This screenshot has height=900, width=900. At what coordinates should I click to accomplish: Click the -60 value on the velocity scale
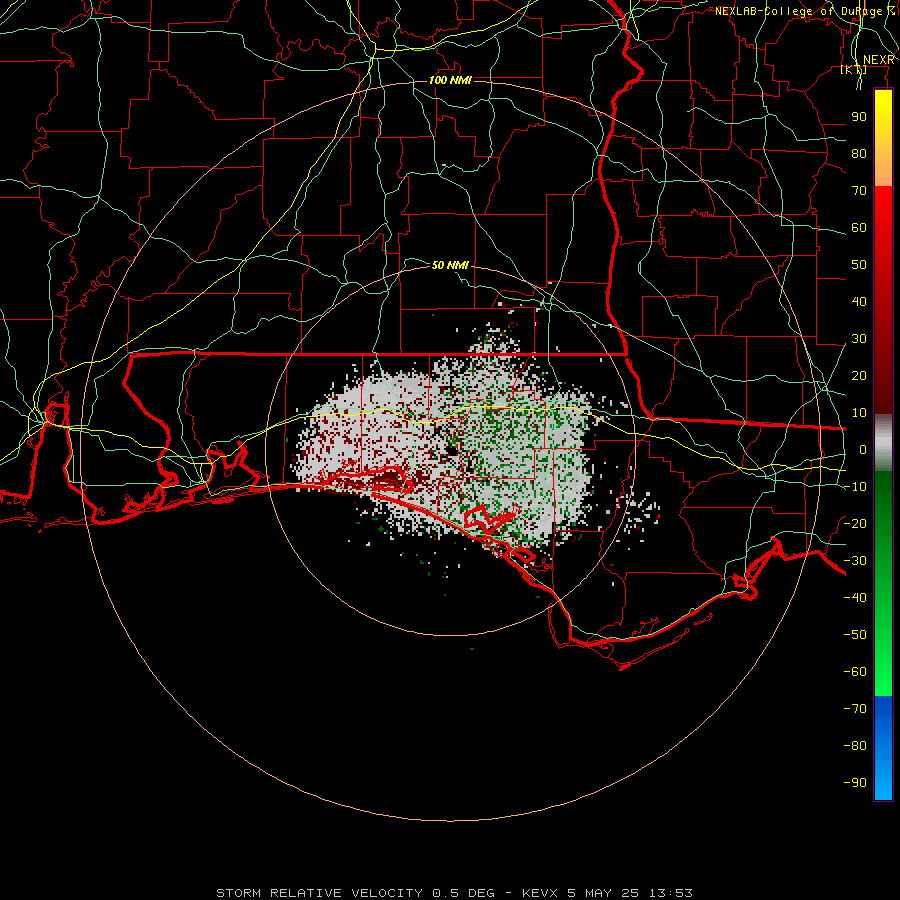click(x=855, y=672)
